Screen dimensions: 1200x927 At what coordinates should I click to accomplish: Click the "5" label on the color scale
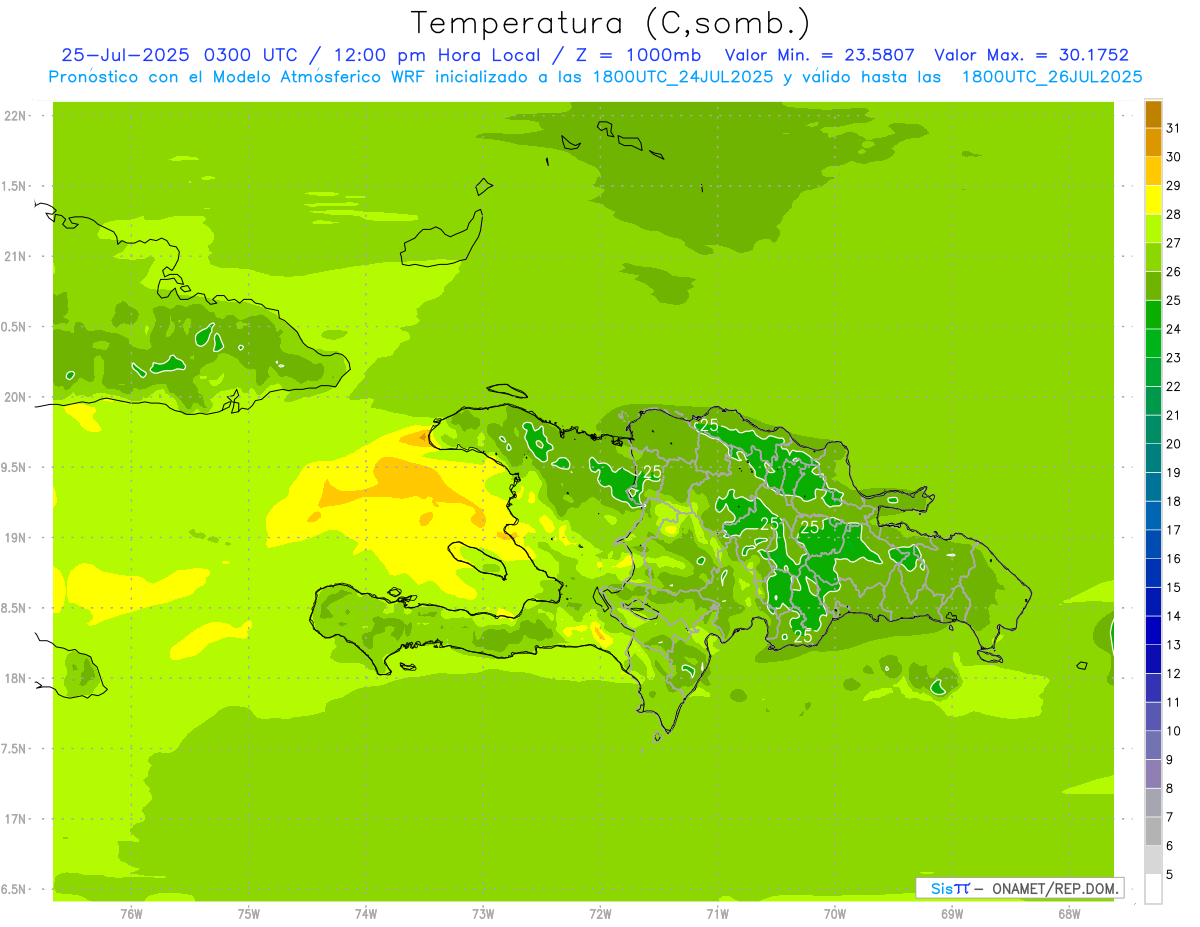click(x=1170, y=874)
